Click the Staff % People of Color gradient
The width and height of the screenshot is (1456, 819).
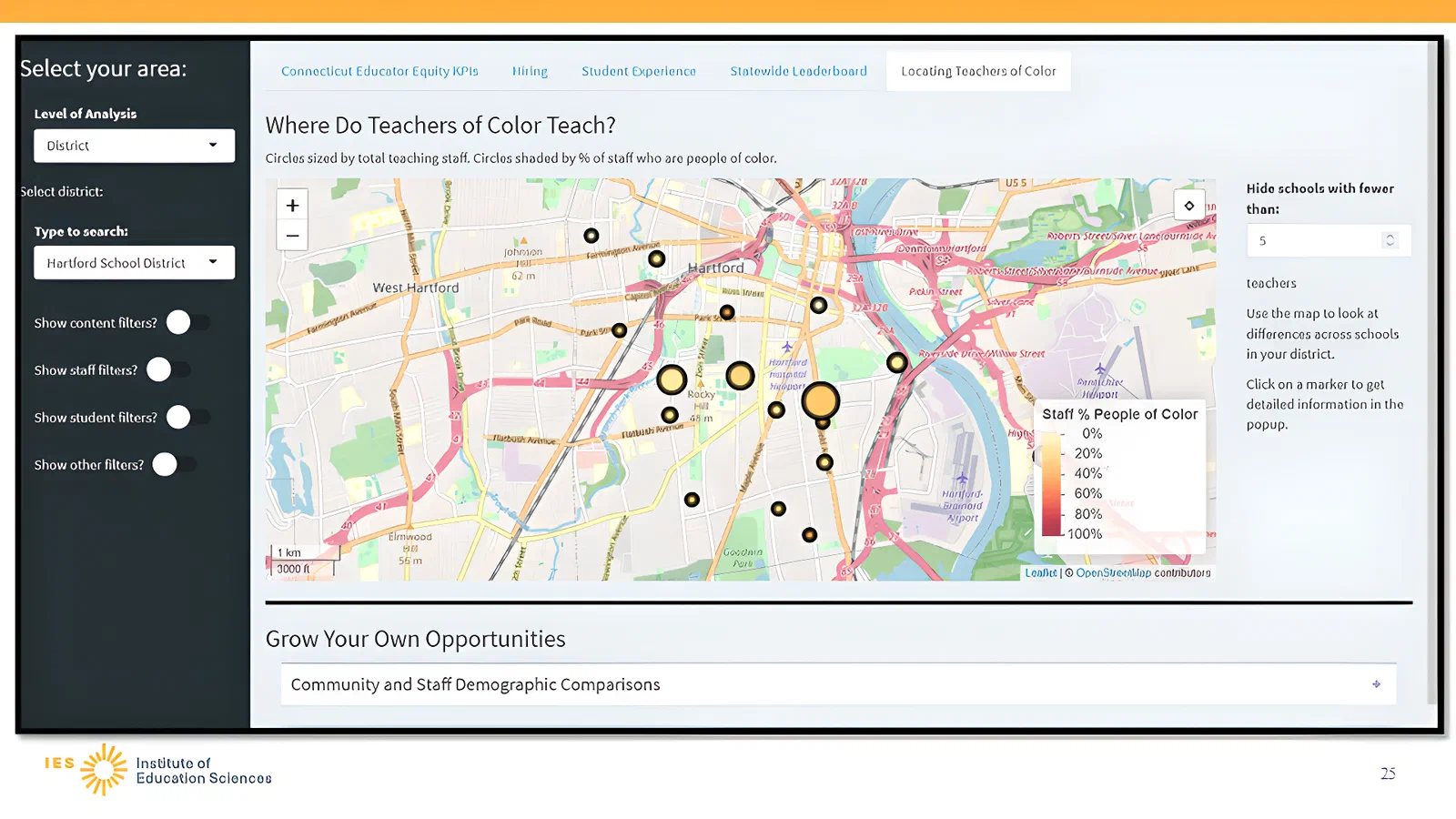pos(1051,484)
